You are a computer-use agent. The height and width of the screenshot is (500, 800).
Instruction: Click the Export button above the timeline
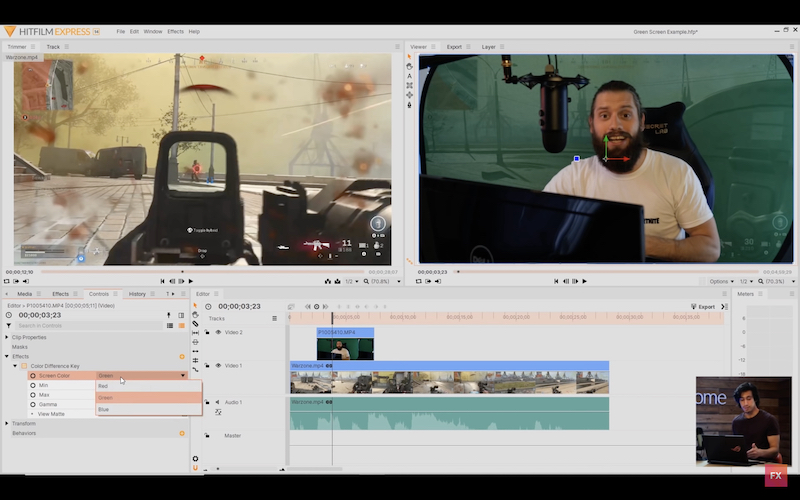(703, 307)
